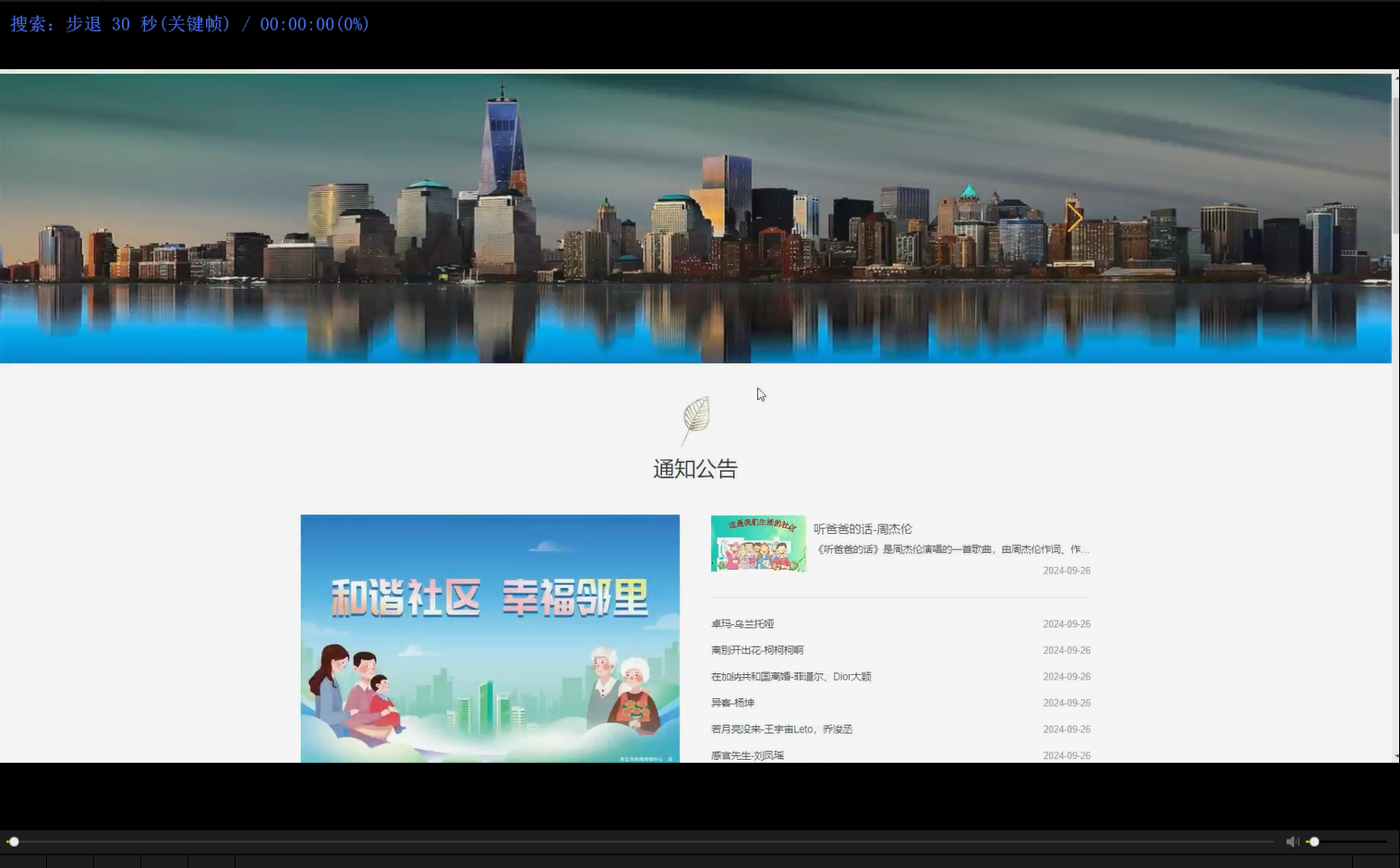Open the 若月亮没来-王宇宙Leto notice link
This screenshot has width=1400, height=868.
tap(782, 729)
